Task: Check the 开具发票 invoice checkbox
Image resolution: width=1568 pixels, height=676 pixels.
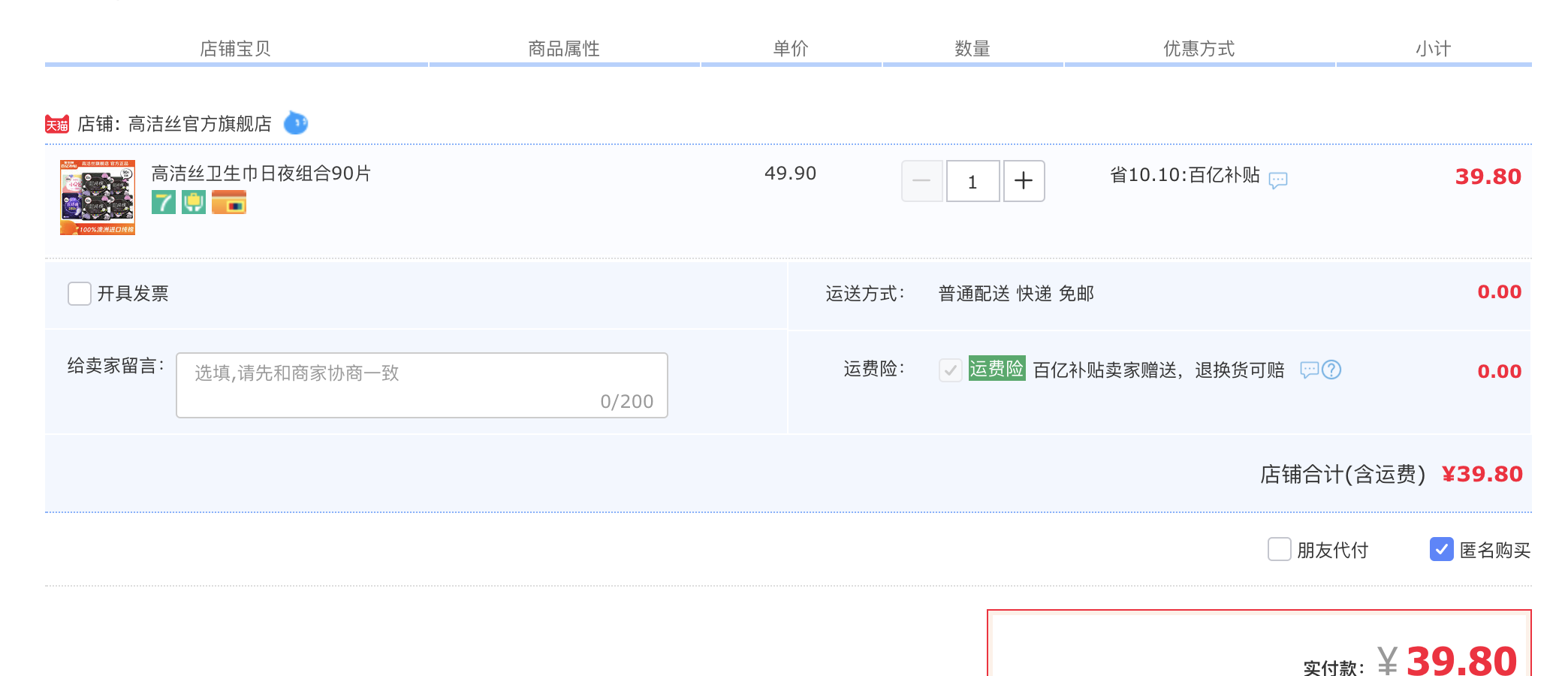Action: tap(80, 294)
